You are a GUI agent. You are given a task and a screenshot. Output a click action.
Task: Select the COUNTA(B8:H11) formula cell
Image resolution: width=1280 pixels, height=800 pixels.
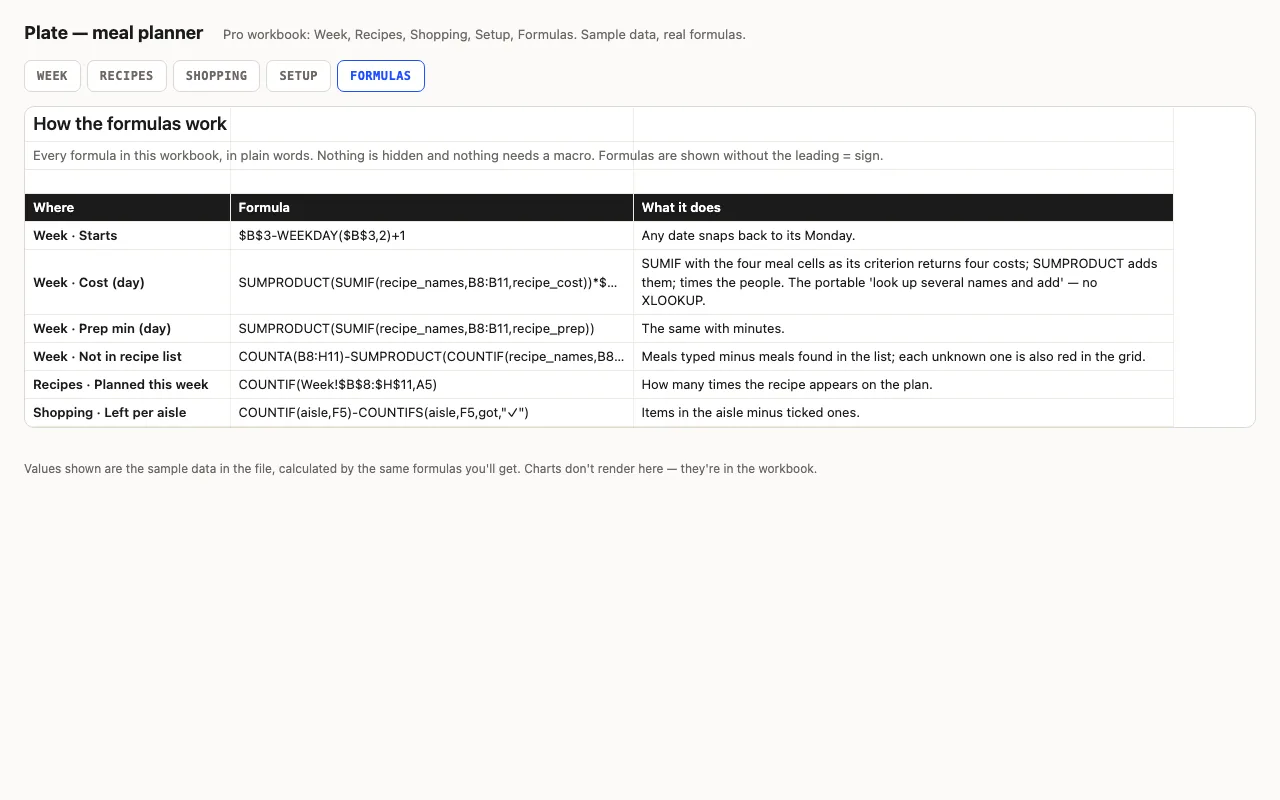point(432,357)
